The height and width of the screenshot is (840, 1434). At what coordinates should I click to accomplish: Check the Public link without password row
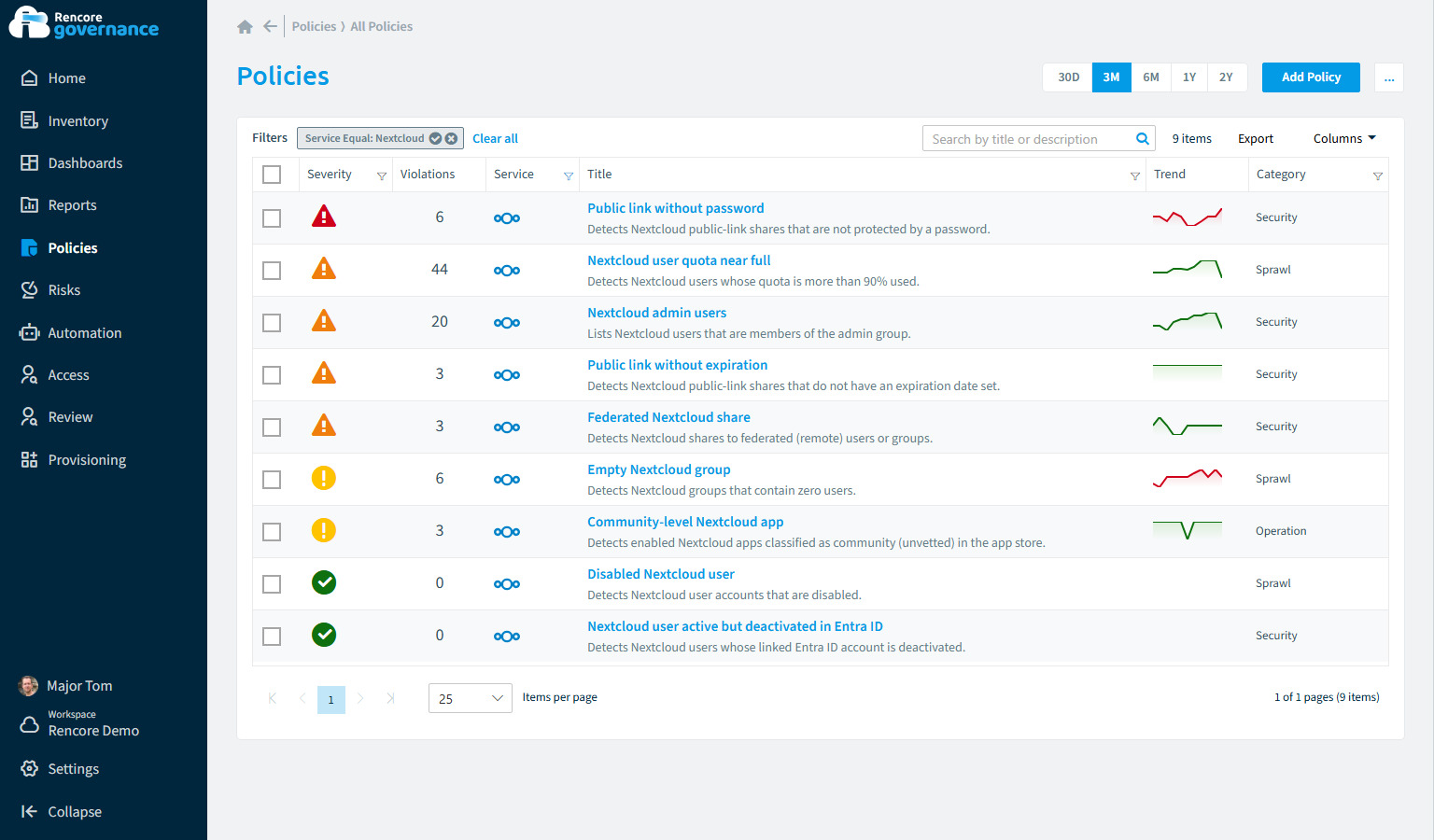[x=272, y=218]
